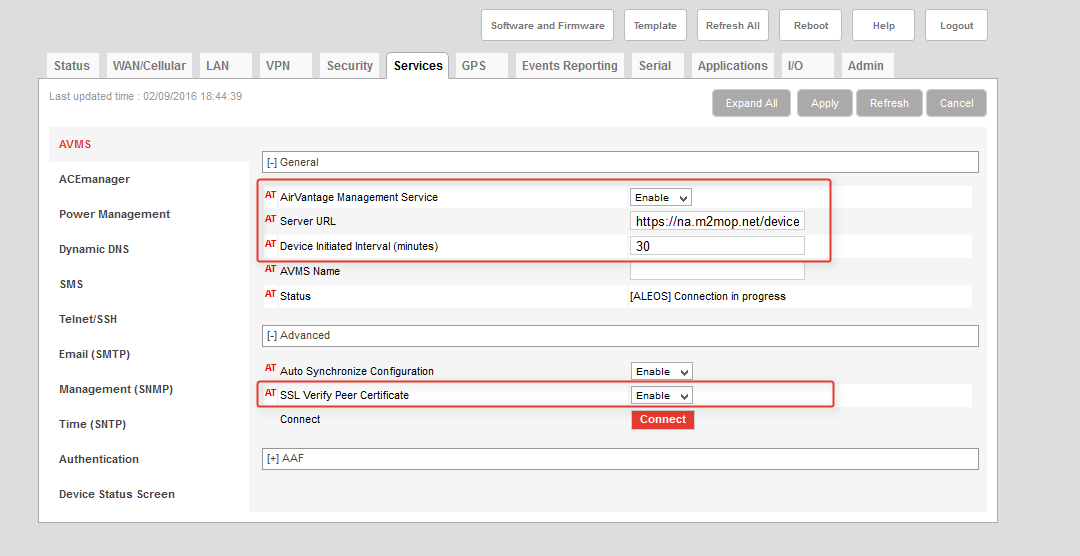Click the AT icon beside Server URL
This screenshot has width=1080, height=556.
point(270,220)
